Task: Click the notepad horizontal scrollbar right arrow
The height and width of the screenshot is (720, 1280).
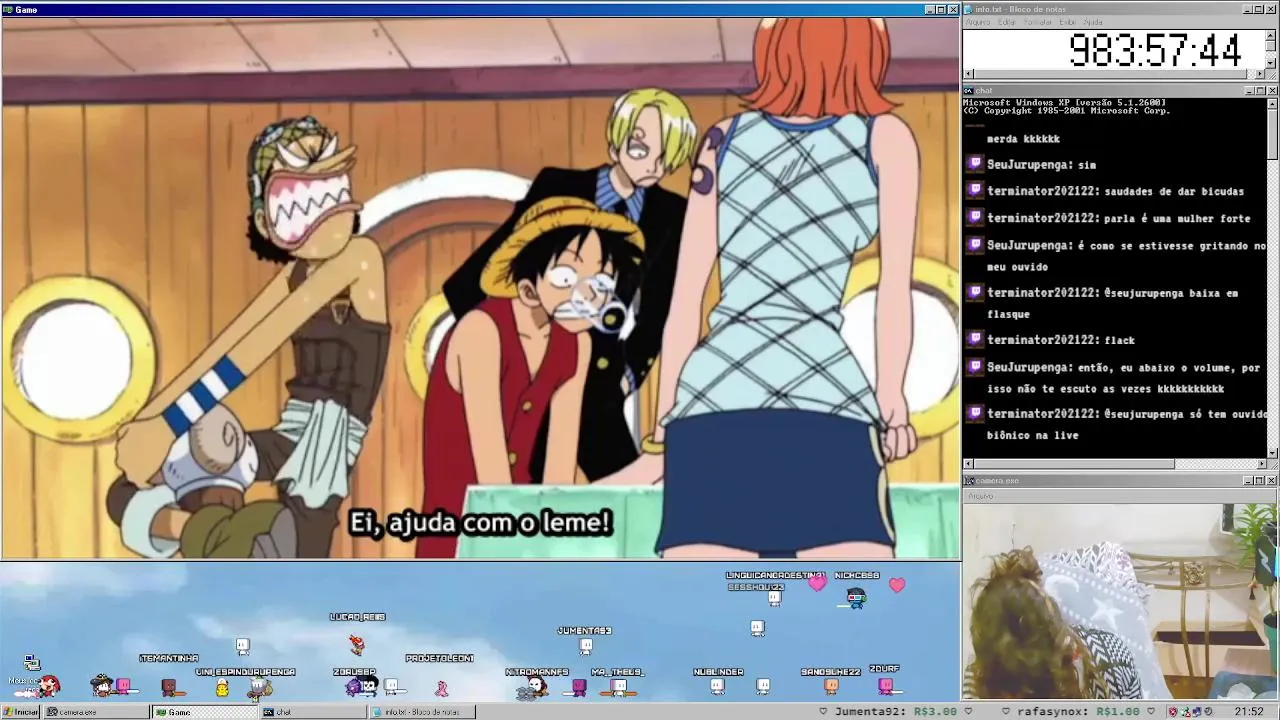Action: coord(1261,74)
